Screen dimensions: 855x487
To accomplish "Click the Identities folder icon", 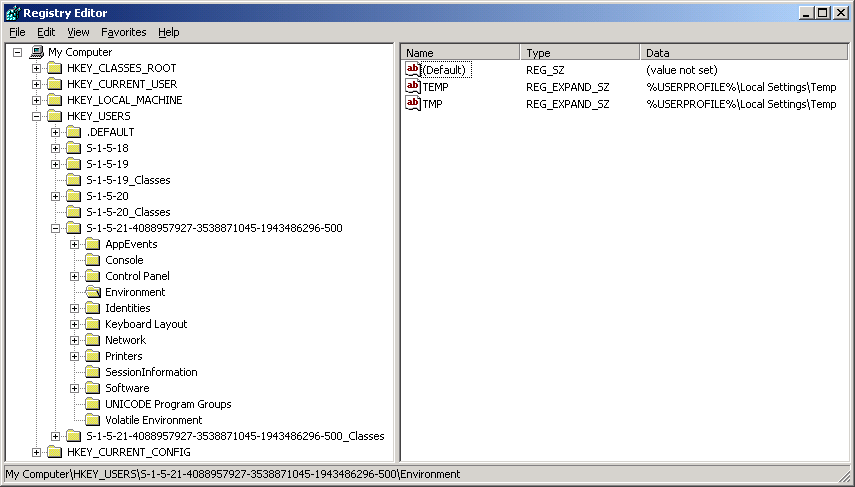I will [93, 308].
